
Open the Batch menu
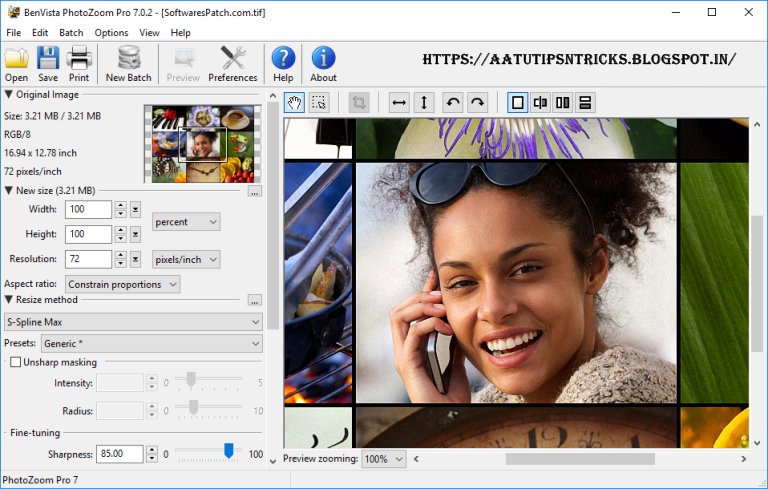[x=71, y=33]
